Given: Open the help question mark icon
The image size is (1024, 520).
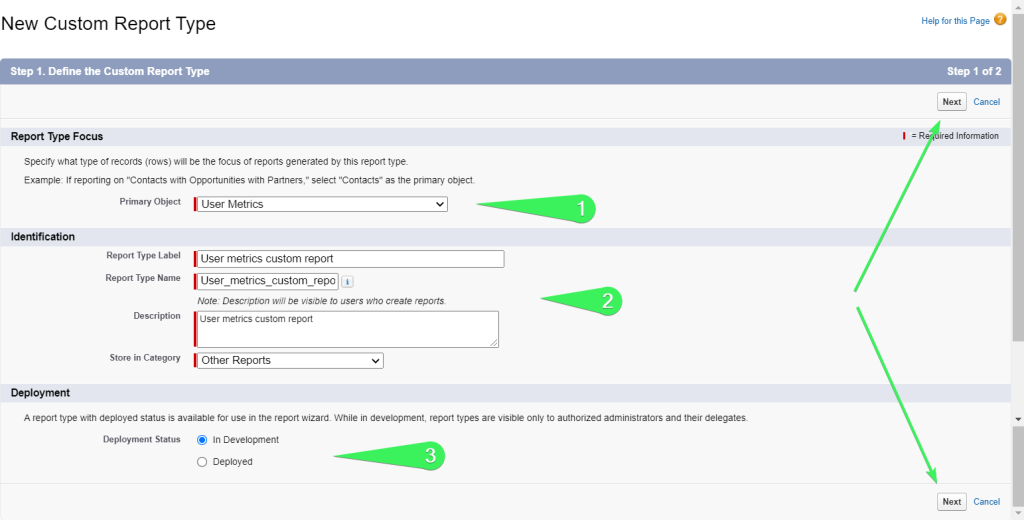Looking at the screenshot, I should 1000,20.
